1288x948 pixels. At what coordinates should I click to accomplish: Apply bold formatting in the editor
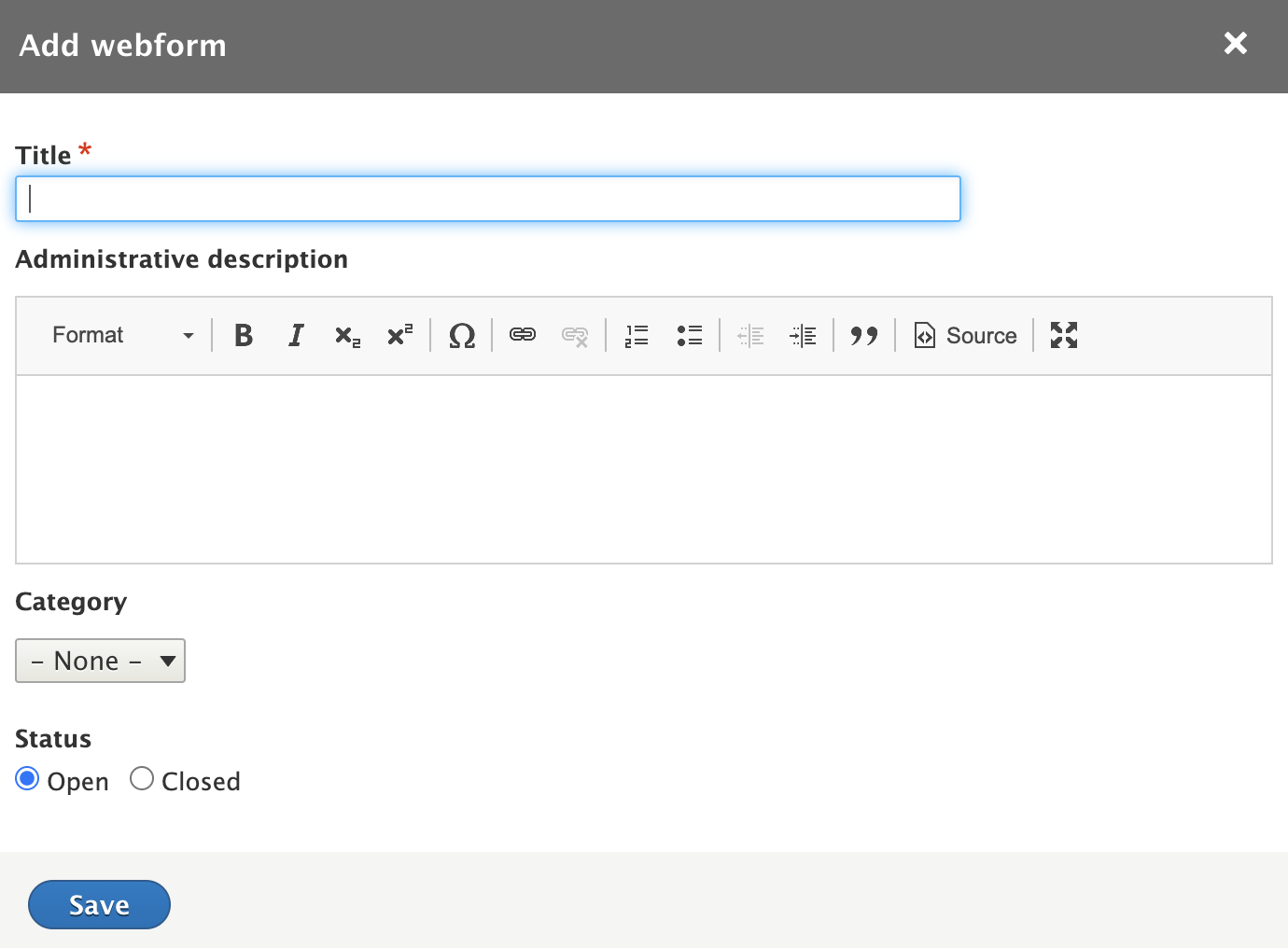tap(243, 335)
